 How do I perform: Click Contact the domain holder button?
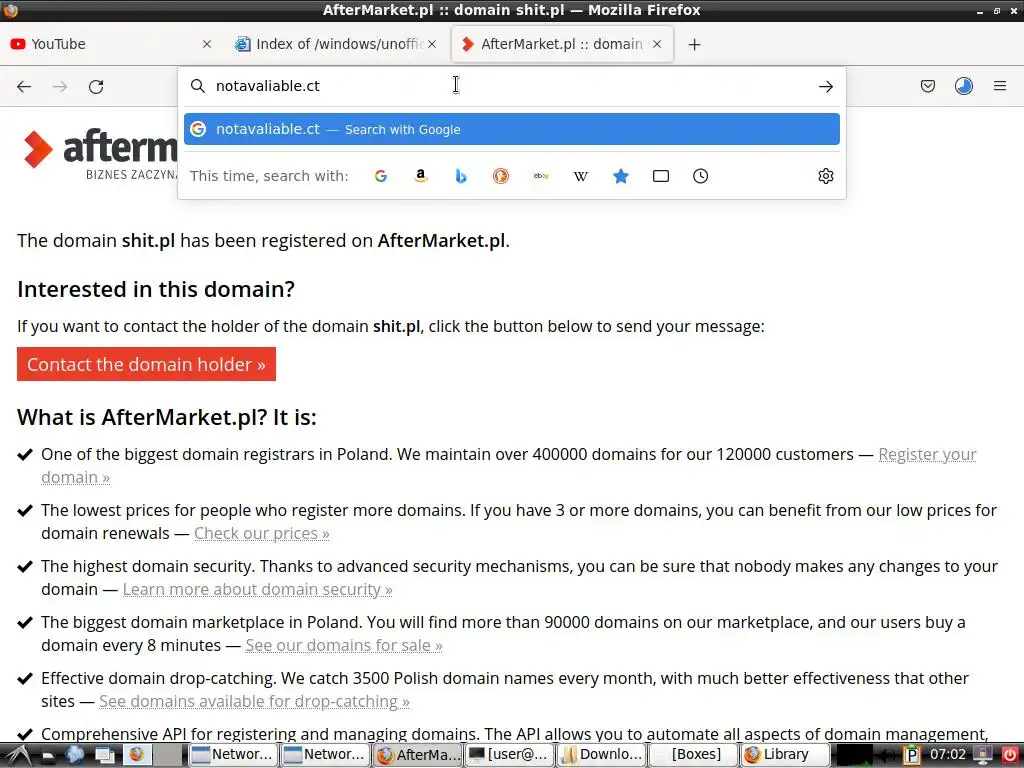point(146,364)
